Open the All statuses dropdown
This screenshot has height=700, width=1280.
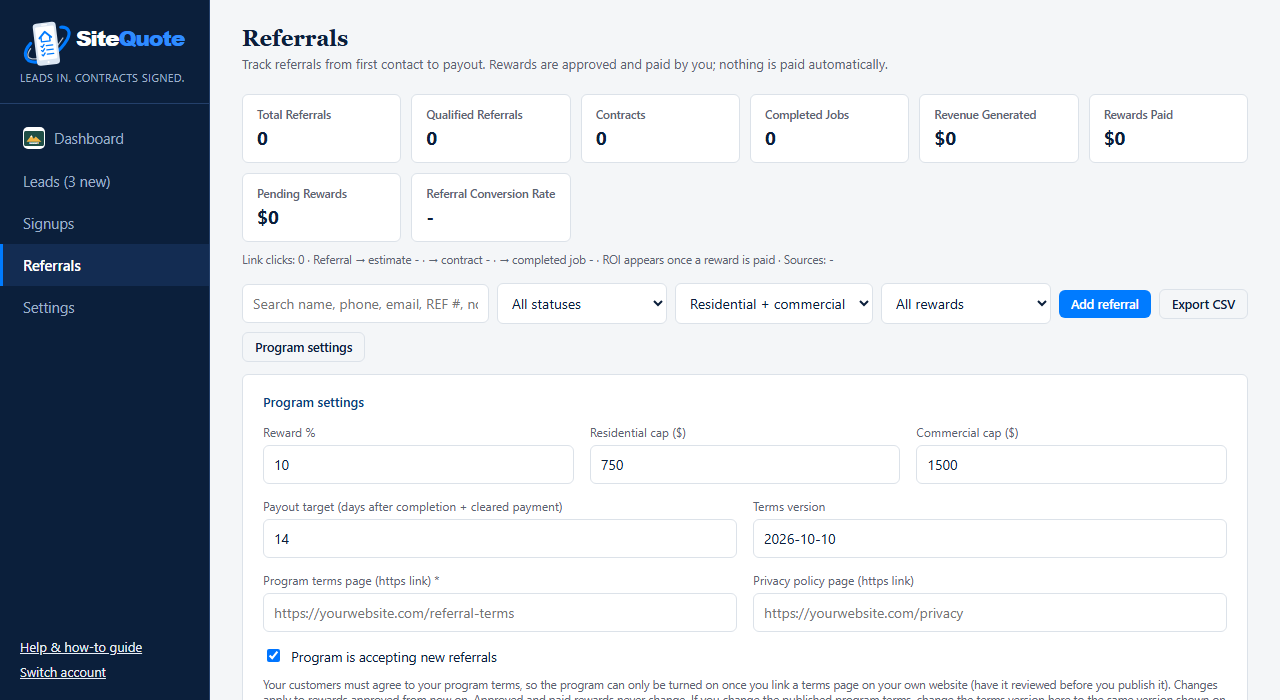[582, 304]
